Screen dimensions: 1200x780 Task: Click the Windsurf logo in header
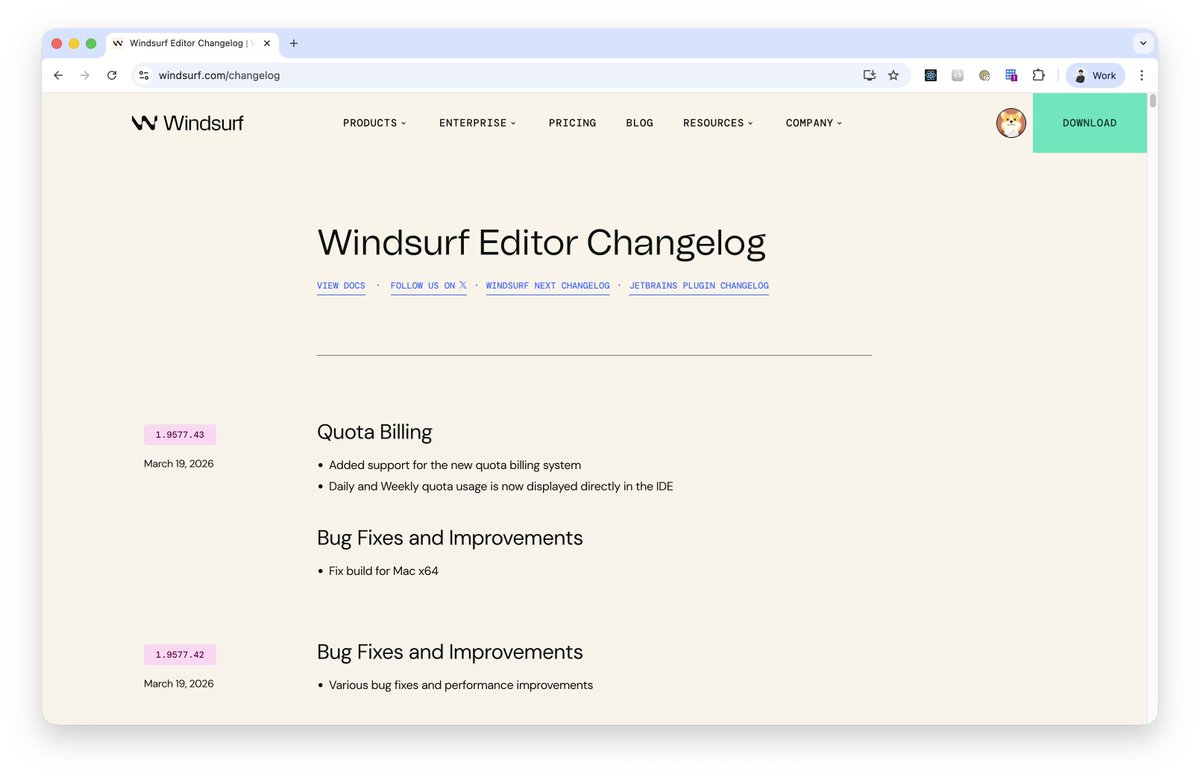pyautogui.click(x=188, y=123)
